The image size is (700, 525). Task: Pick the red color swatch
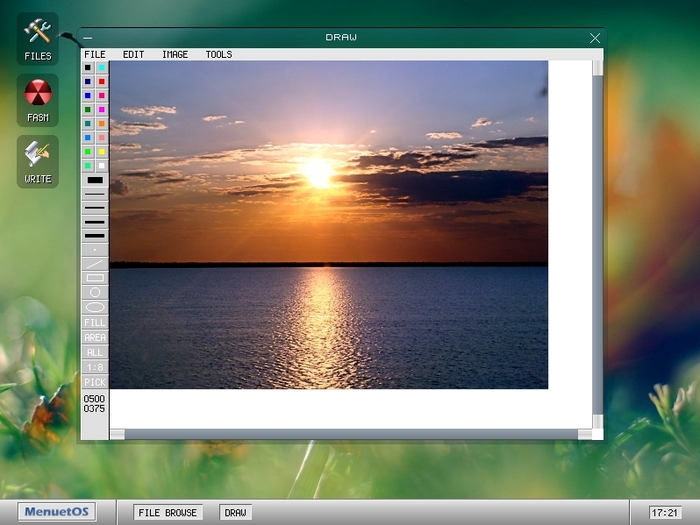pos(102,82)
